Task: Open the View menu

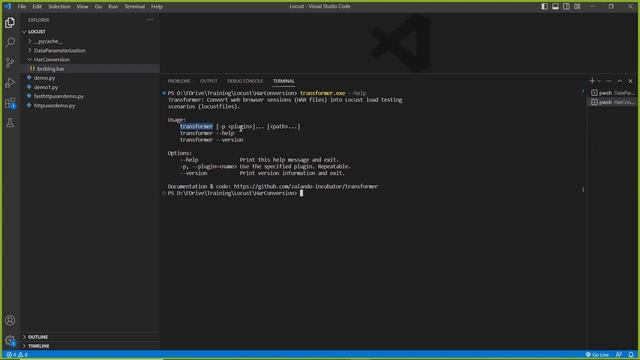Action: click(82, 7)
